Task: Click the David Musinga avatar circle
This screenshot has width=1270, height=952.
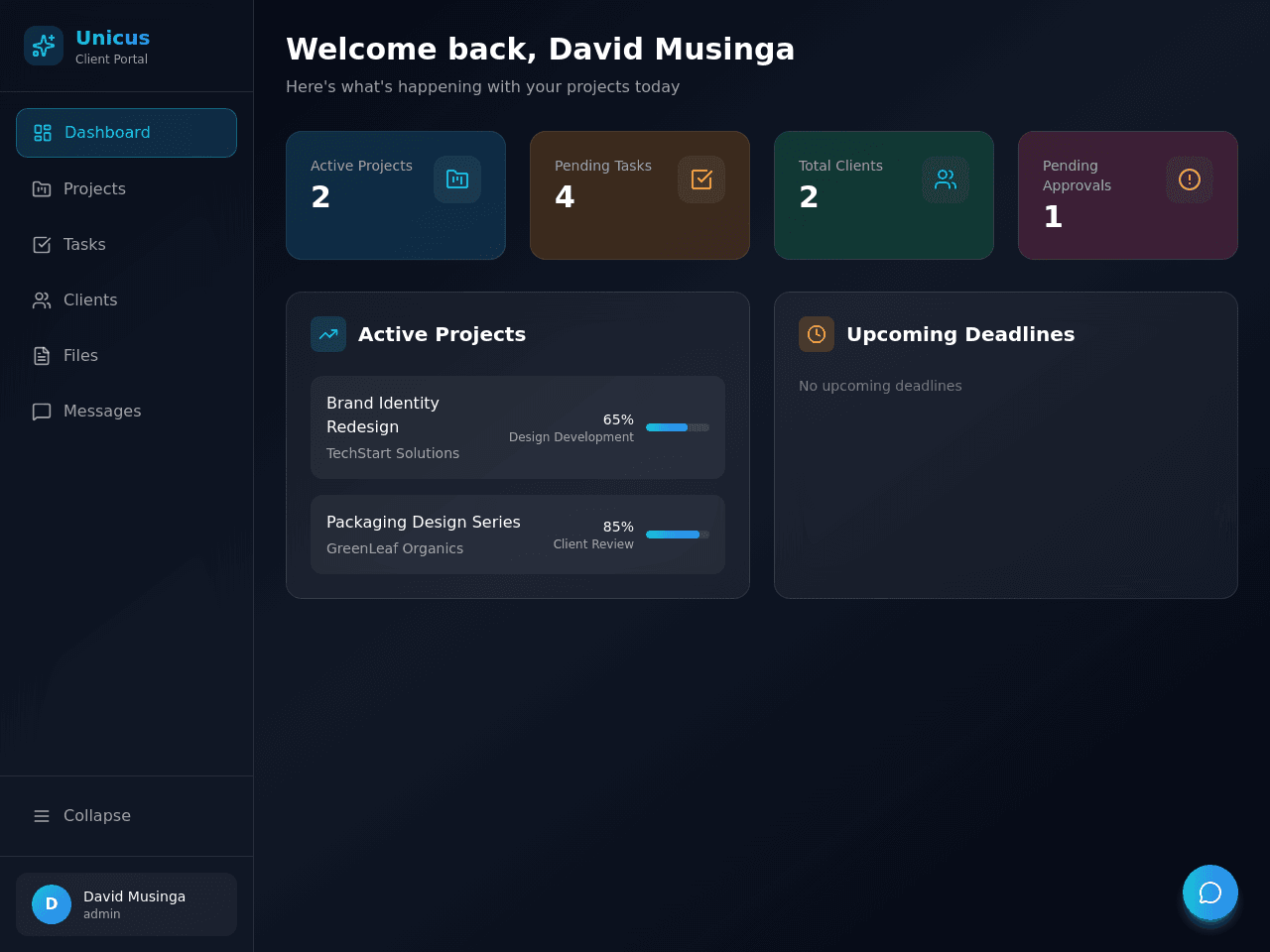Action: (x=52, y=904)
